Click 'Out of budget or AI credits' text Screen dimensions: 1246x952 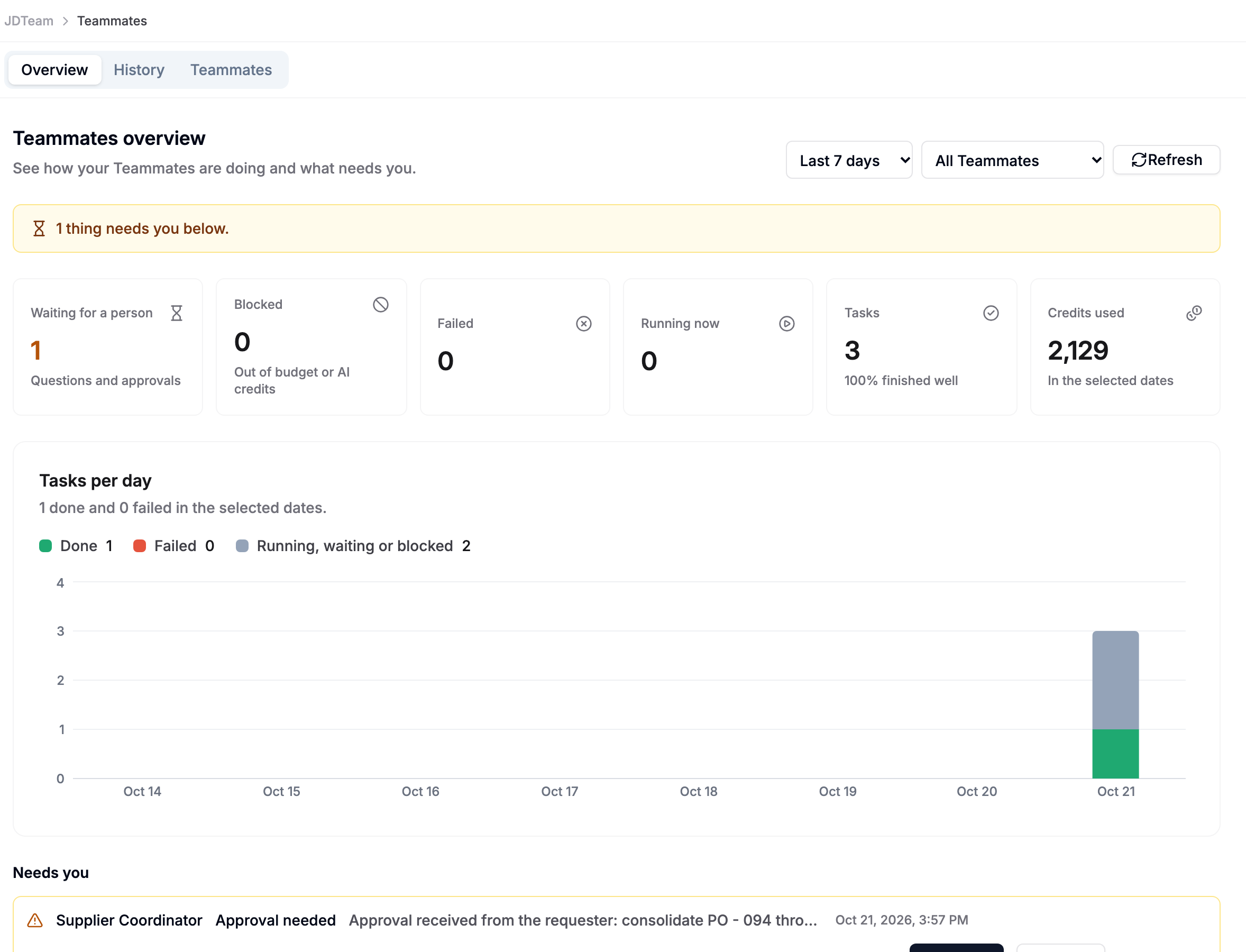(292, 380)
